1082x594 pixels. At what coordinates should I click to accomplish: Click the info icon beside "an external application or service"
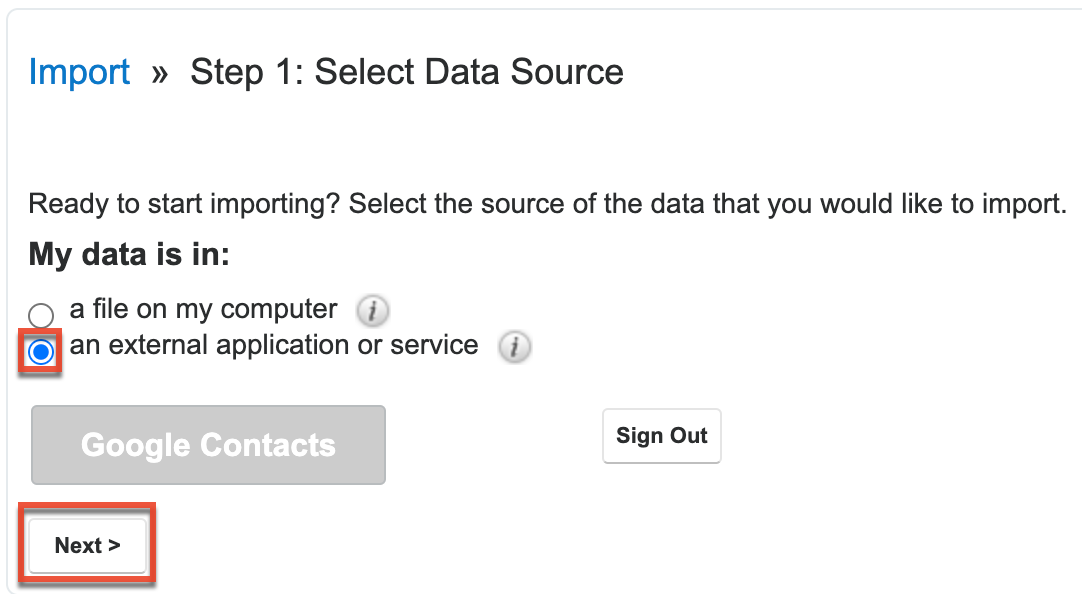[515, 347]
